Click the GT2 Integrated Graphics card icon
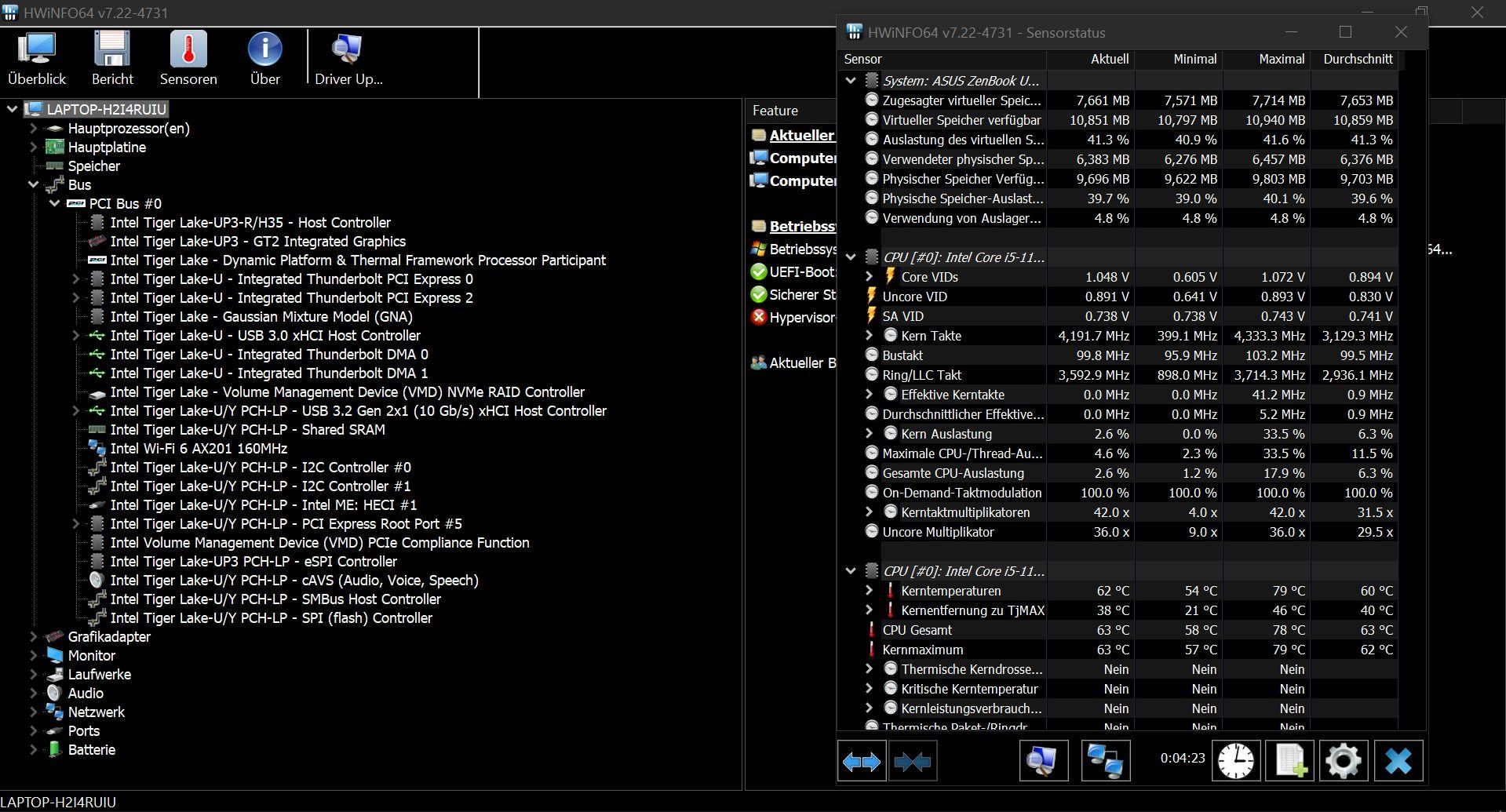 pos(97,241)
